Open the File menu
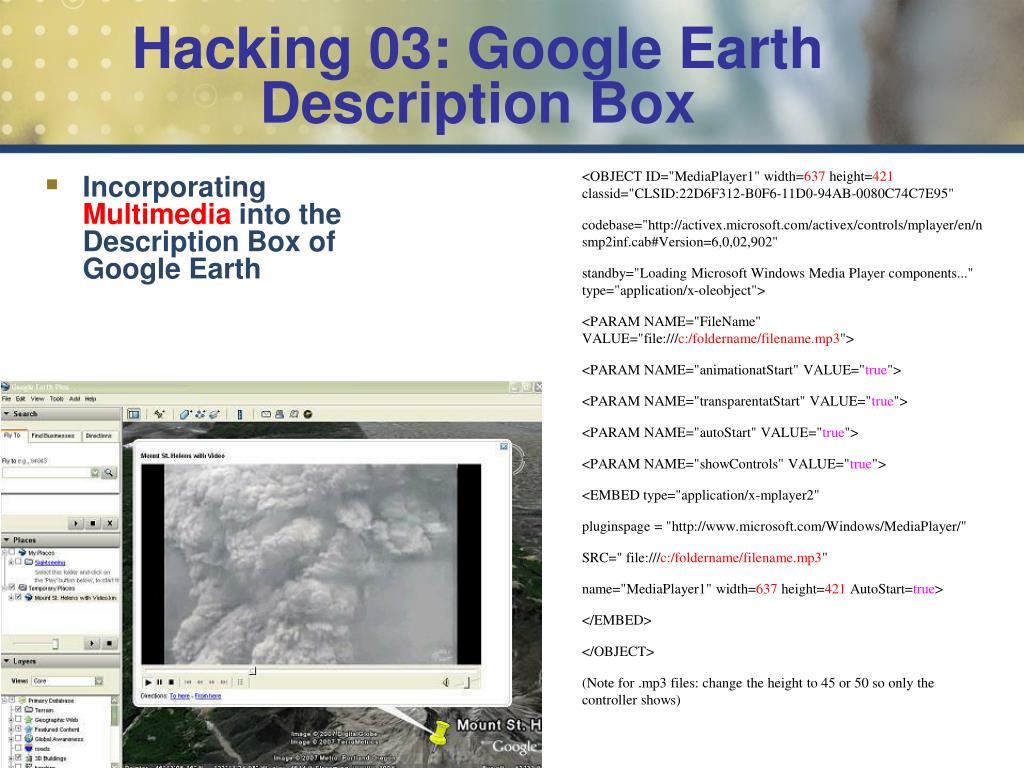Image resolution: width=1024 pixels, height=768 pixels. 6,398
